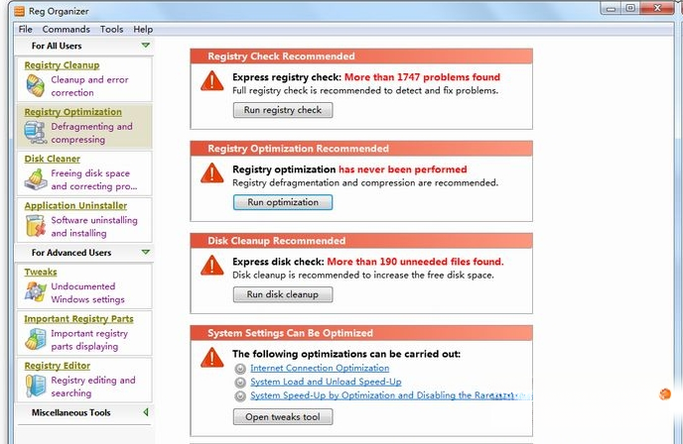Open the Tools menu
The width and height of the screenshot is (683, 444).
coord(112,29)
